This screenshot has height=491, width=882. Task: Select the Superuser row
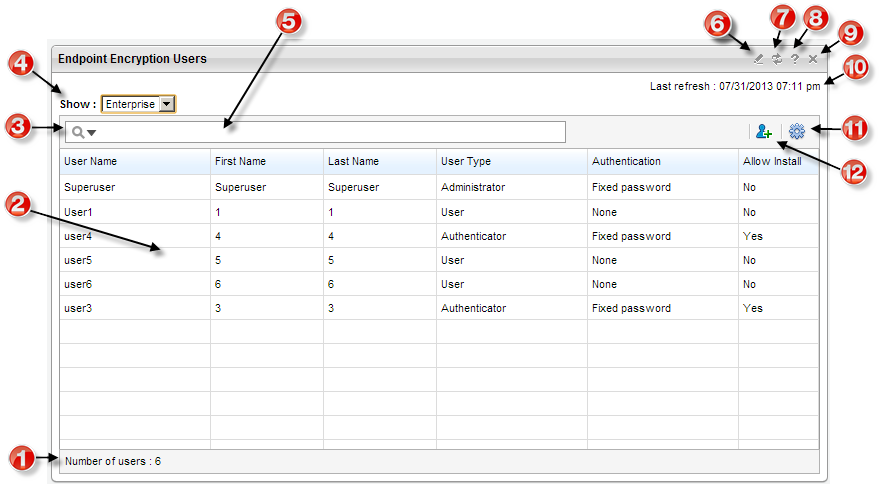[90, 187]
